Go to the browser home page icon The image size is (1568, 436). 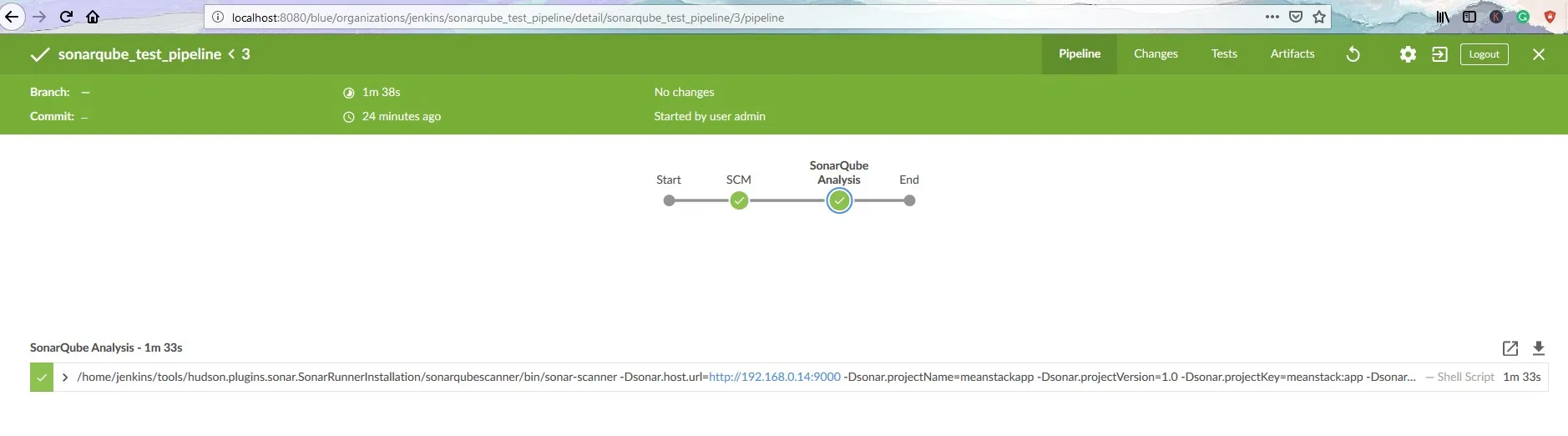click(x=93, y=17)
